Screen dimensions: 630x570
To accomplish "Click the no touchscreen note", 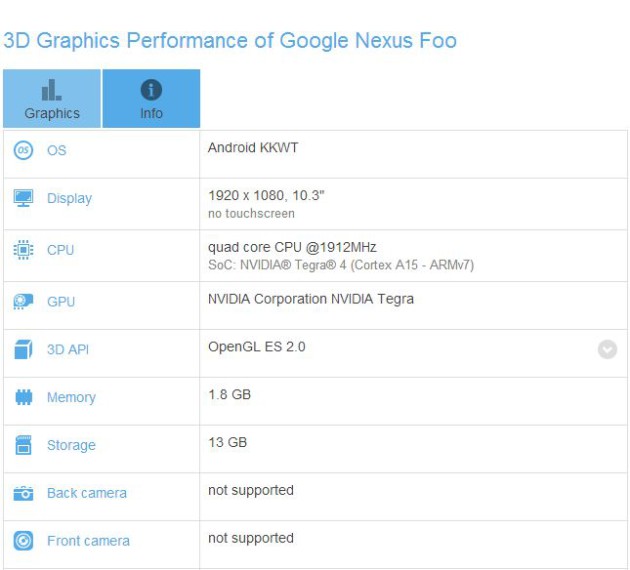I will pos(251,213).
